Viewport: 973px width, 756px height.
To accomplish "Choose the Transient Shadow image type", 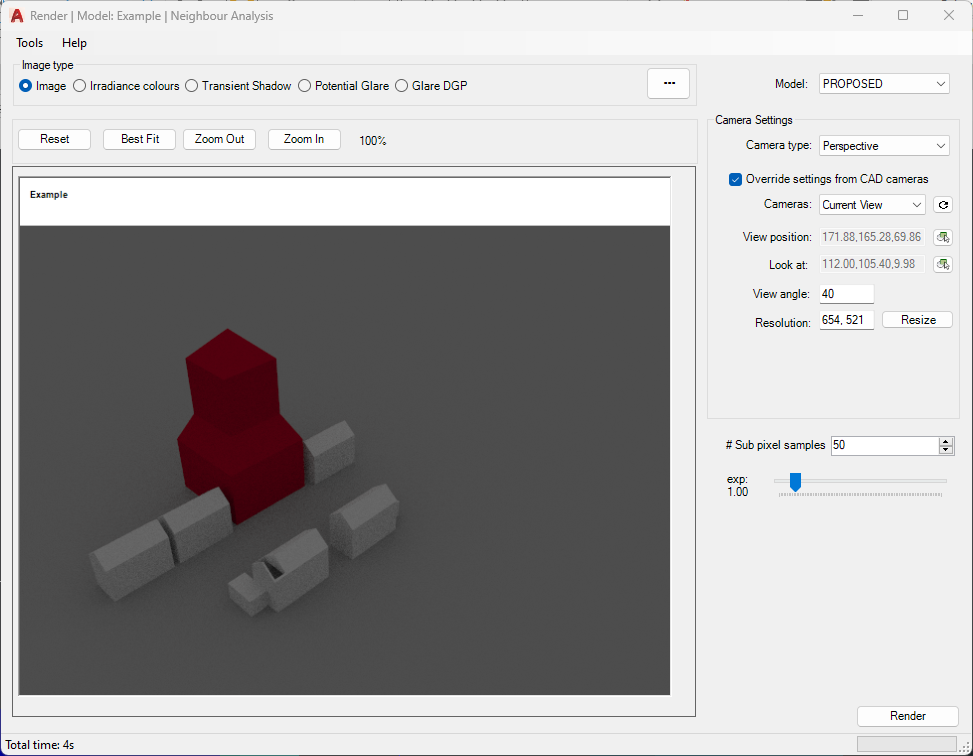I will pyautogui.click(x=192, y=86).
